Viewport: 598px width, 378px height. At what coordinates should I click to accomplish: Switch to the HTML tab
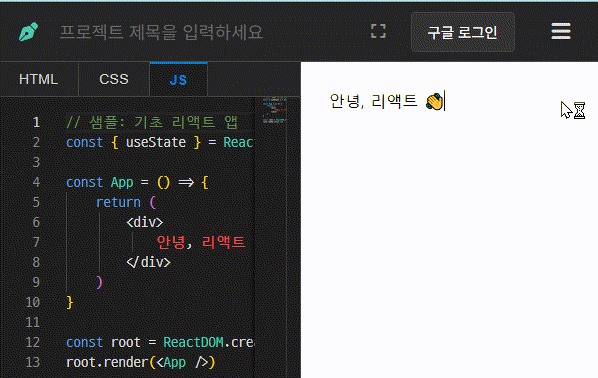pyautogui.click(x=39, y=79)
